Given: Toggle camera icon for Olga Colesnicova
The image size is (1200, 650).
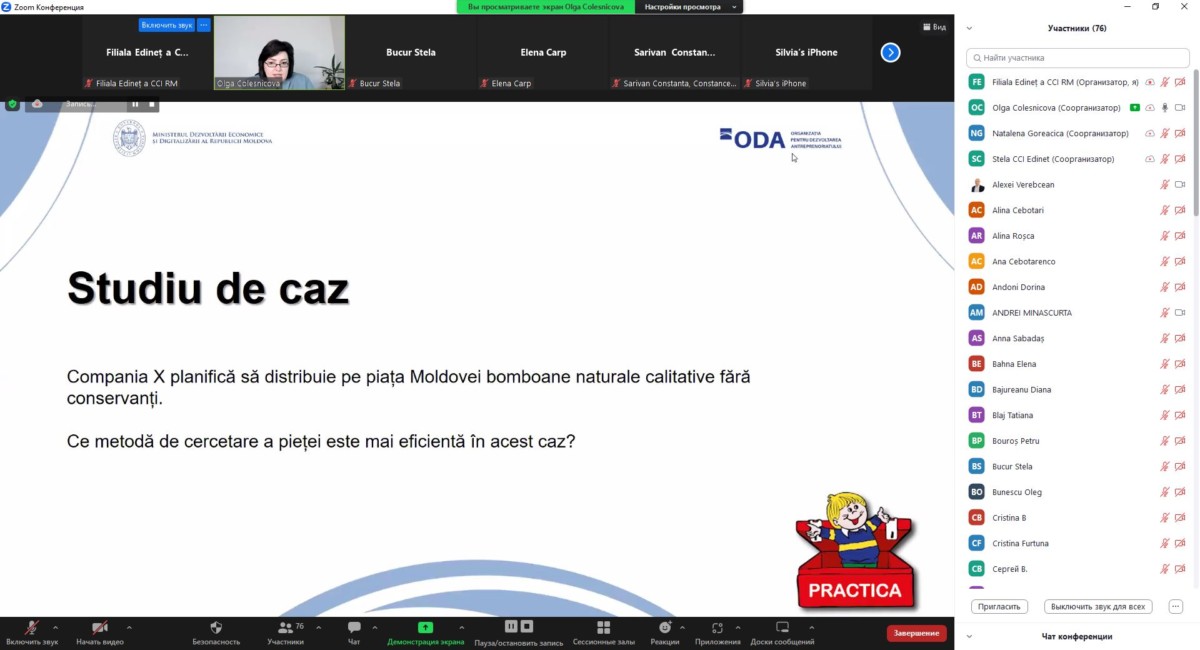Looking at the screenshot, I should coord(1180,107).
